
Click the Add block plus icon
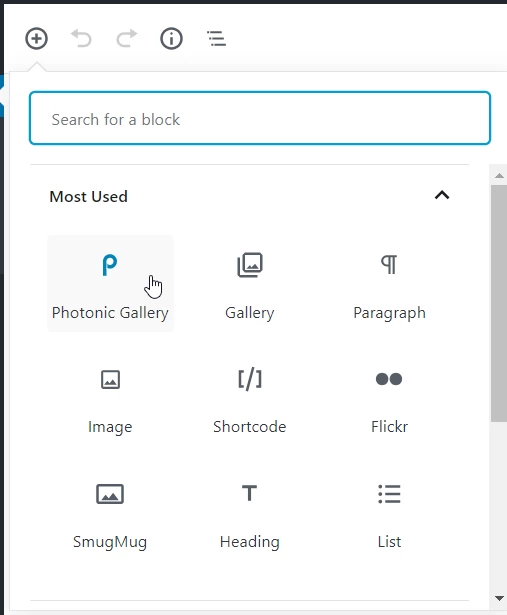tap(36, 38)
